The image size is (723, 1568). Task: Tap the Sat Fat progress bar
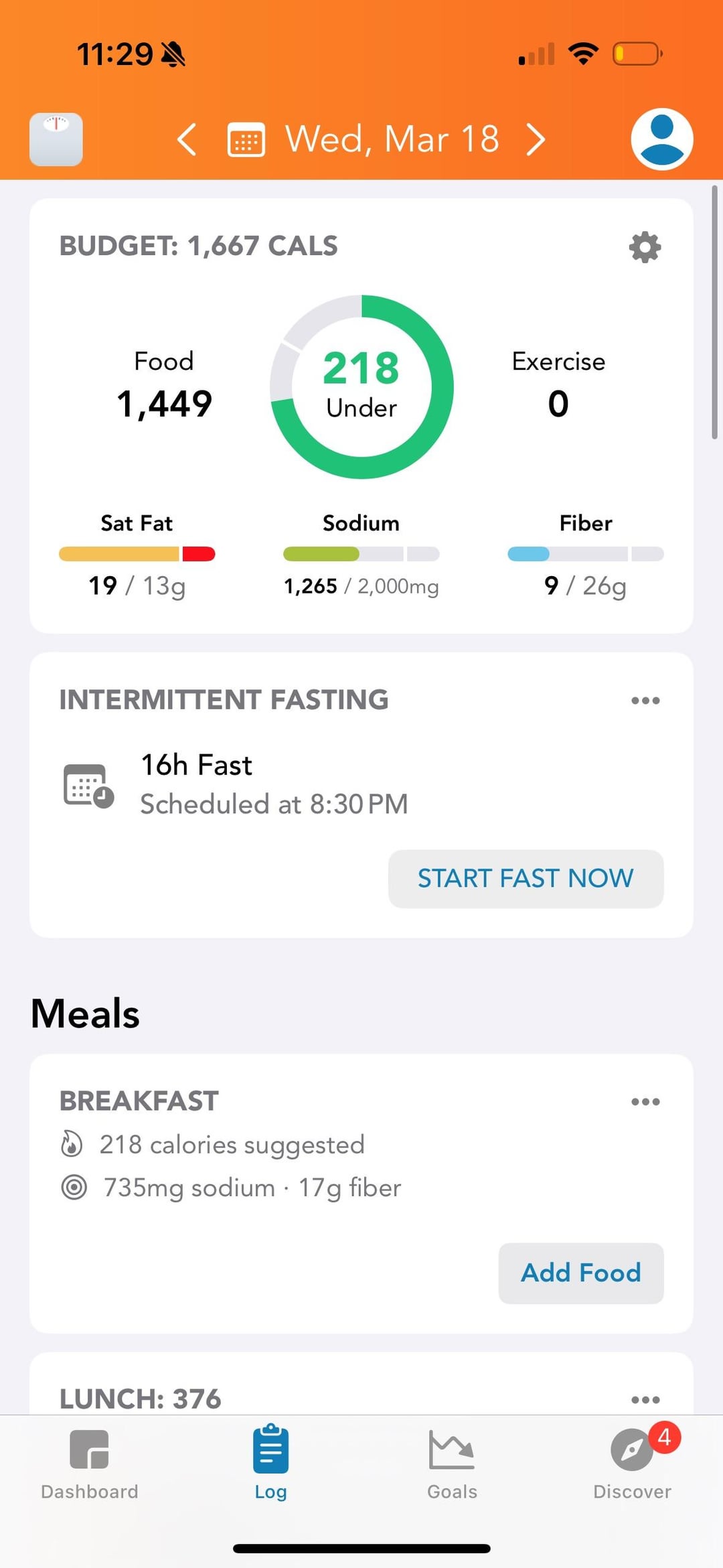[x=137, y=554]
